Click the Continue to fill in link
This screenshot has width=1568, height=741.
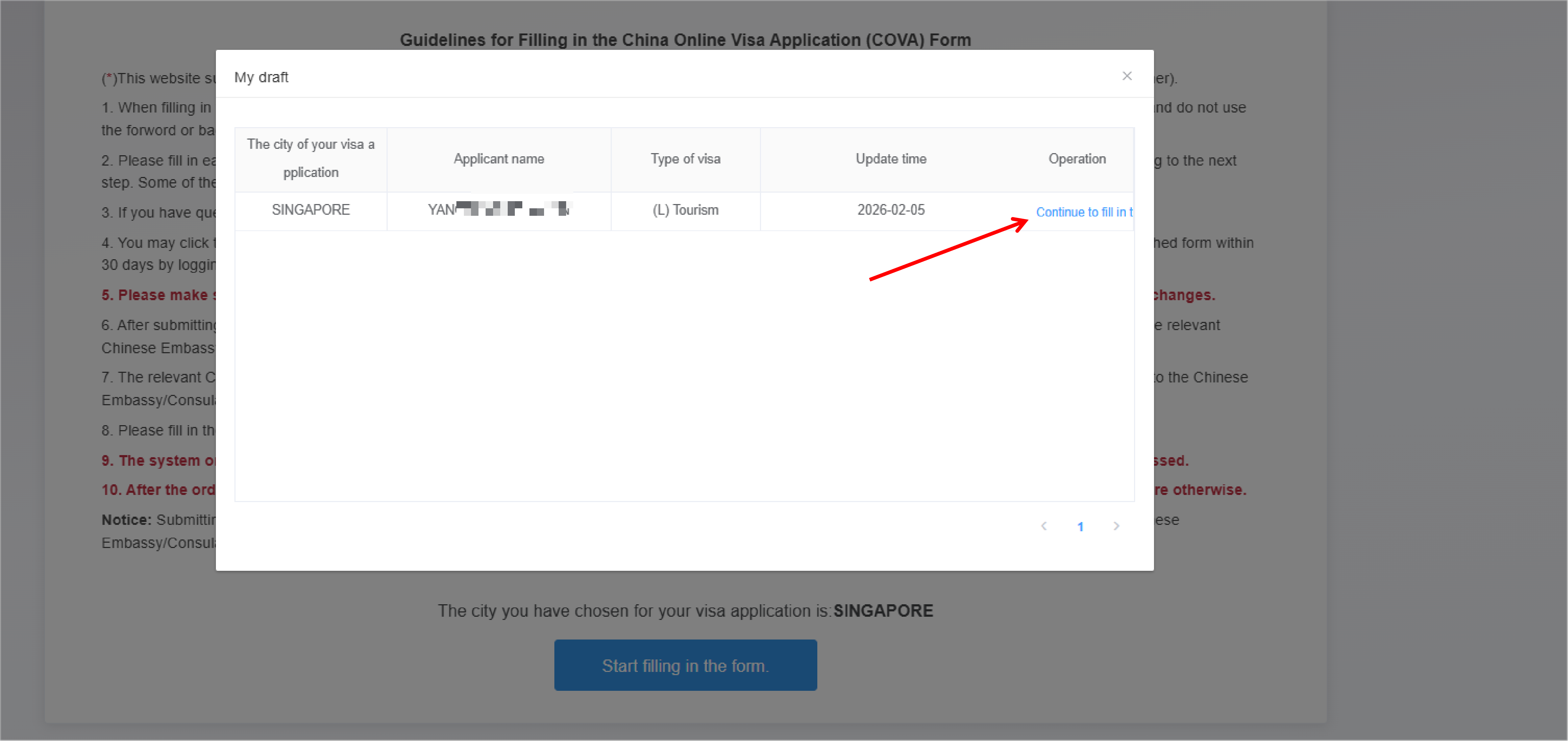[x=1083, y=212]
